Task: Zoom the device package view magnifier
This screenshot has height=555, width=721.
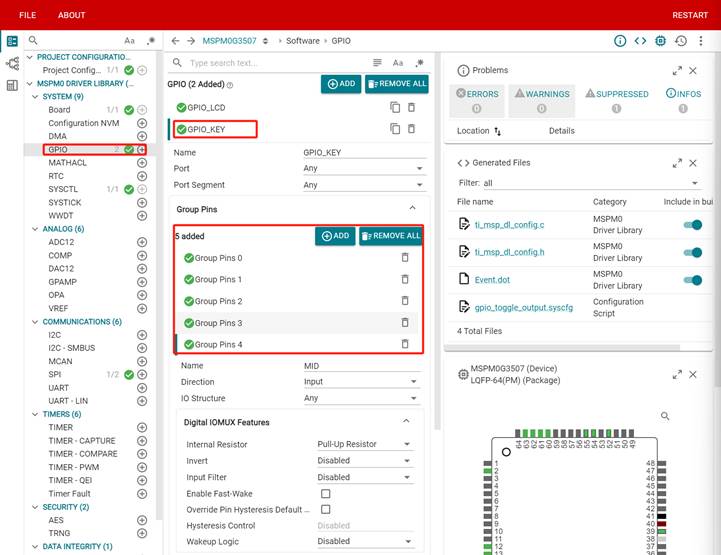Action: 665,416
